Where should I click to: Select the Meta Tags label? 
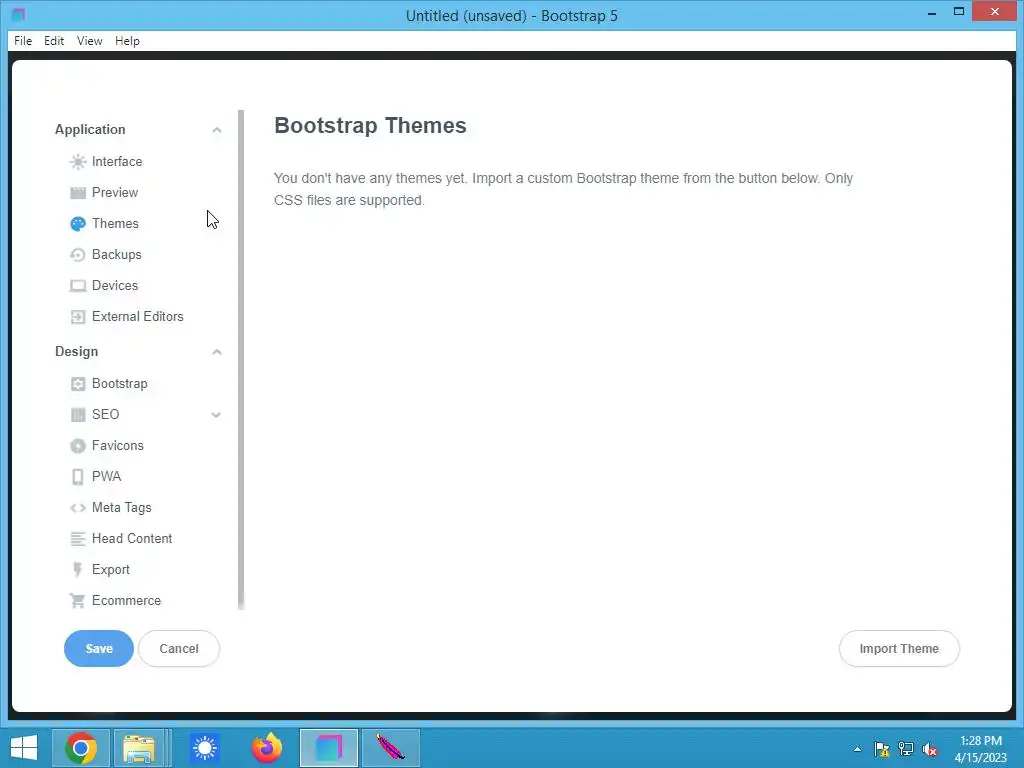coord(121,507)
